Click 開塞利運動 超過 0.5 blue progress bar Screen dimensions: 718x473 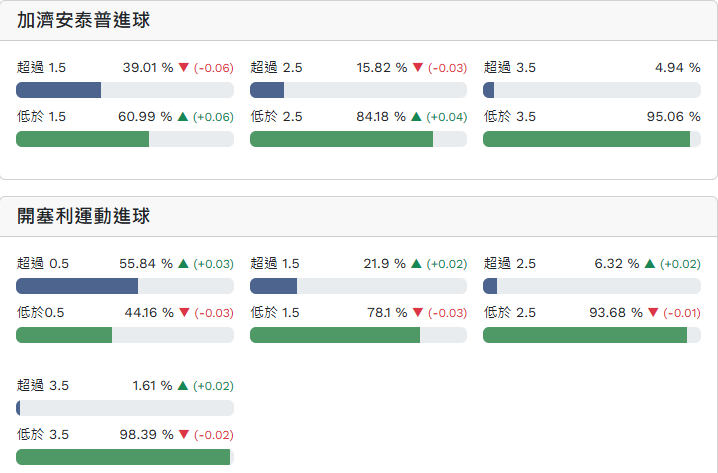pos(77,286)
